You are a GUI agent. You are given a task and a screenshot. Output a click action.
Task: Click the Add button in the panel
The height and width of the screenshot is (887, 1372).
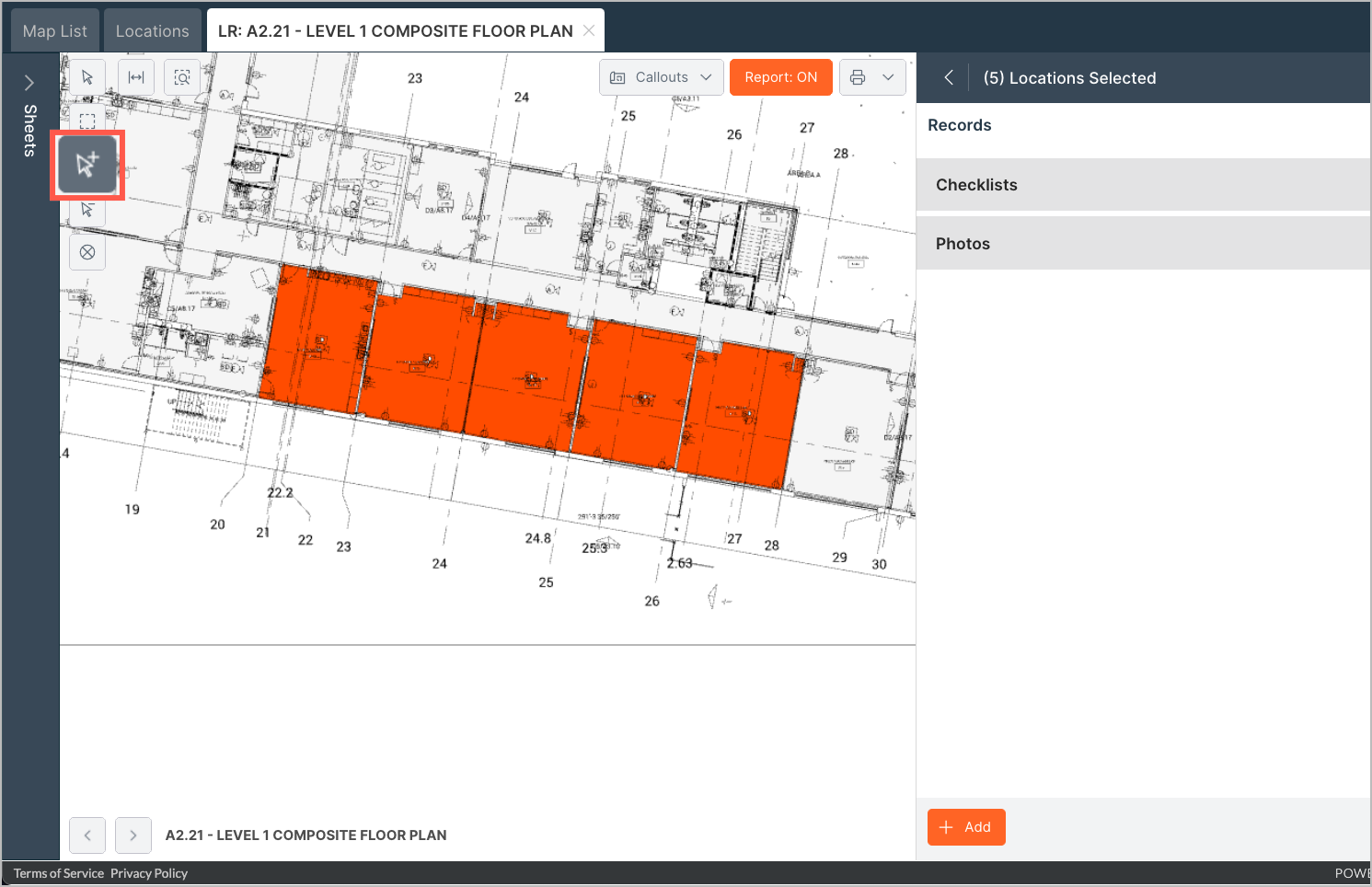(x=966, y=826)
